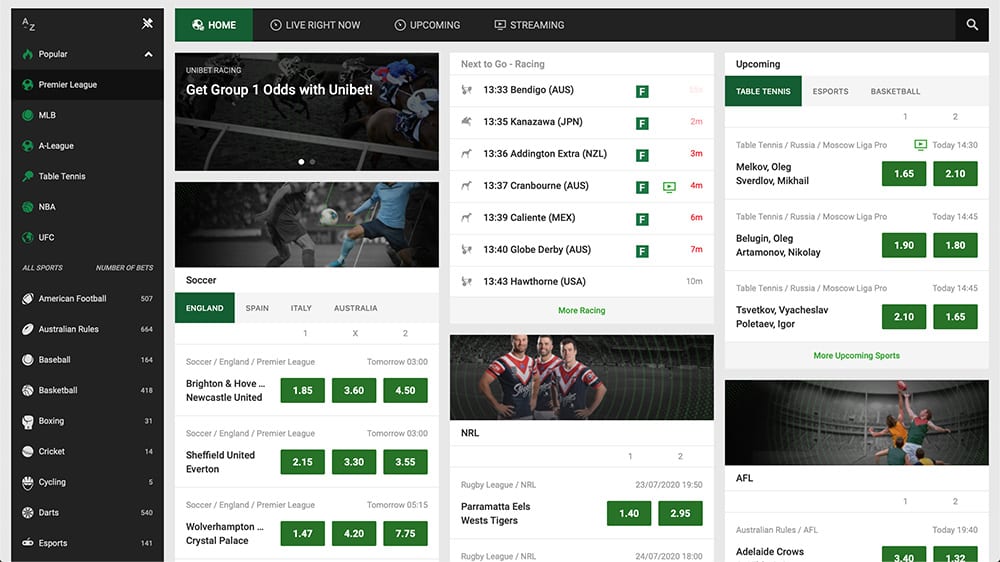Open the 13:36 Addington Extra (NZL) race
The image size is (1000, 562).
pos(582,154)
